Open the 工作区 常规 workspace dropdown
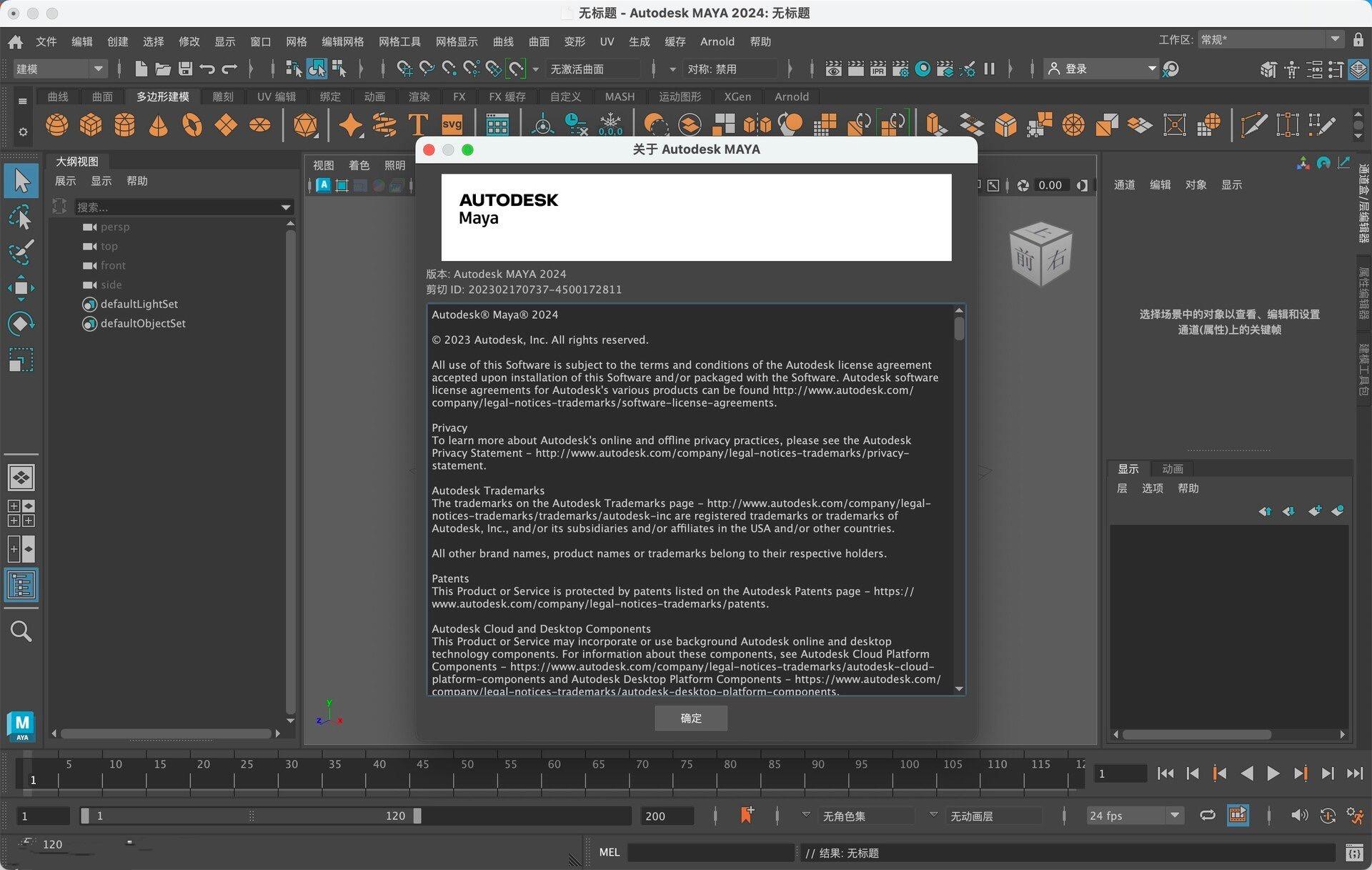Image resolution: width=1372 pixels, height=870 pixels. (x=1271, y=40)
